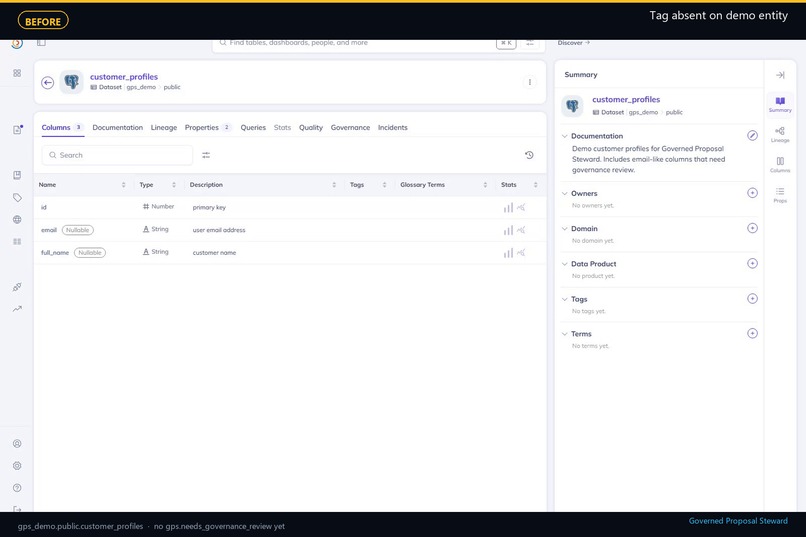Open the tag icon in left sidebar
The width and height of the screenshot is (806, 537).
pos(17,197)
